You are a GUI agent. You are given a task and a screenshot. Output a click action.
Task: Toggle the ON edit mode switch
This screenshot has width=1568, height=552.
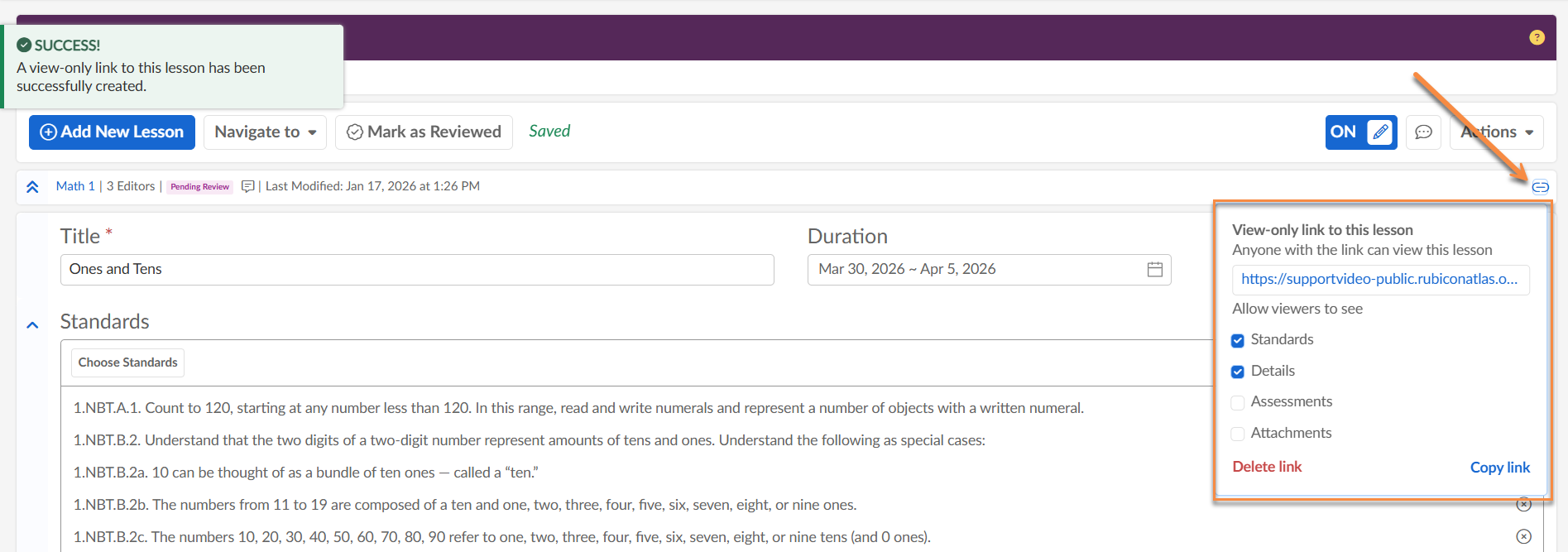coord(1360,132)
